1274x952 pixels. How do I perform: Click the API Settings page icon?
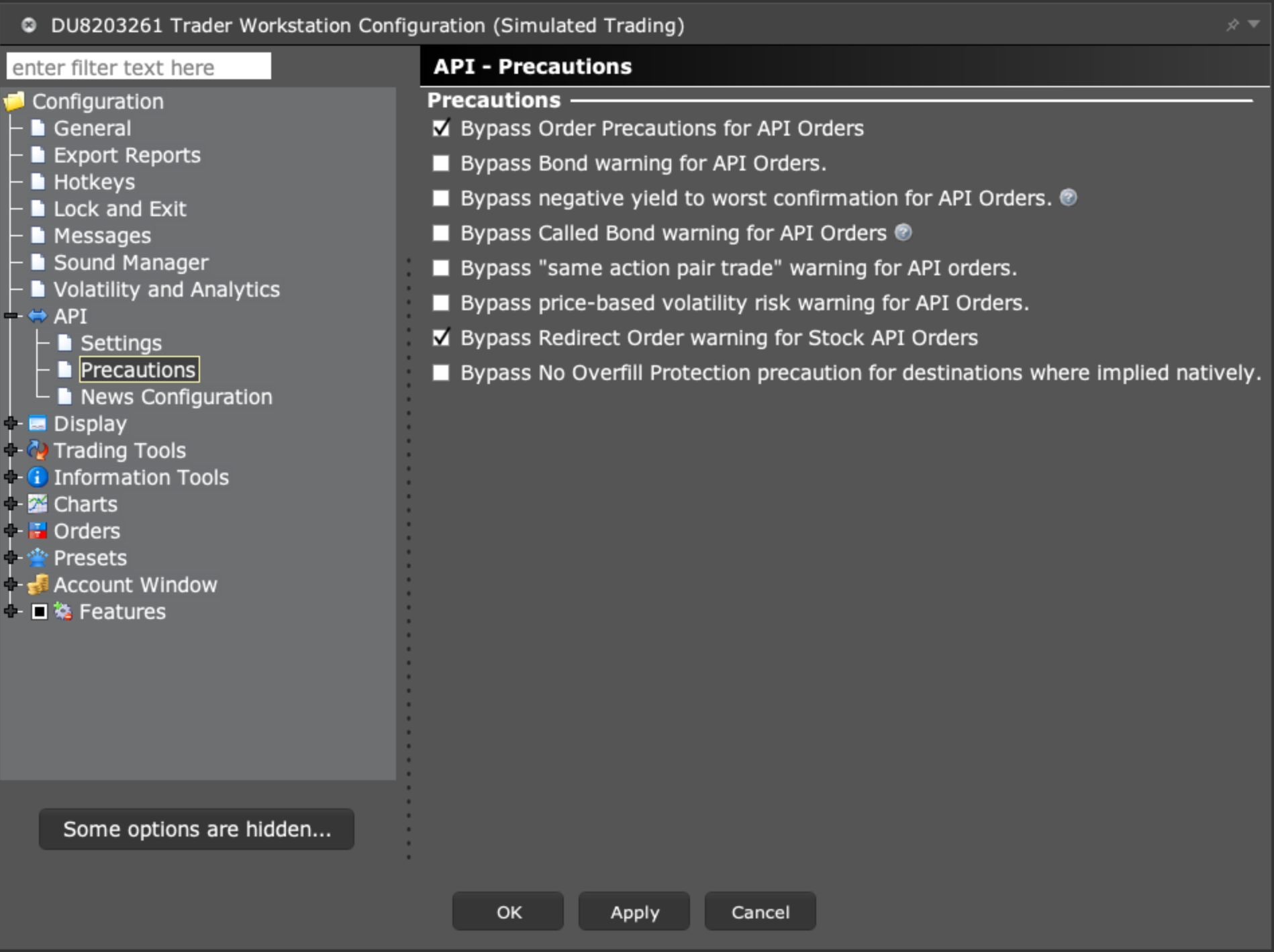tap(65, 342)
